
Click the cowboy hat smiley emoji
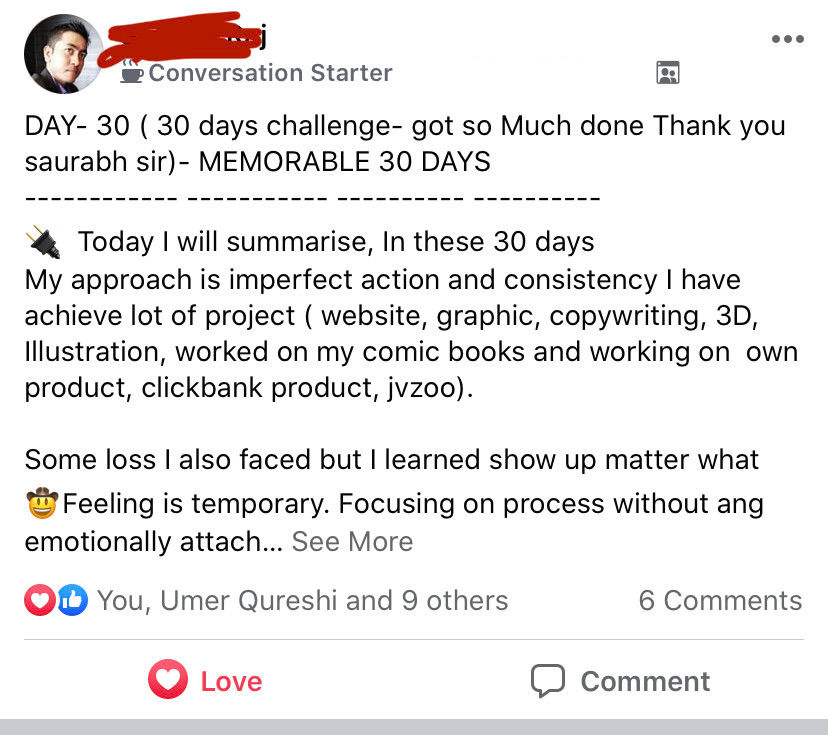coord(42,503)
